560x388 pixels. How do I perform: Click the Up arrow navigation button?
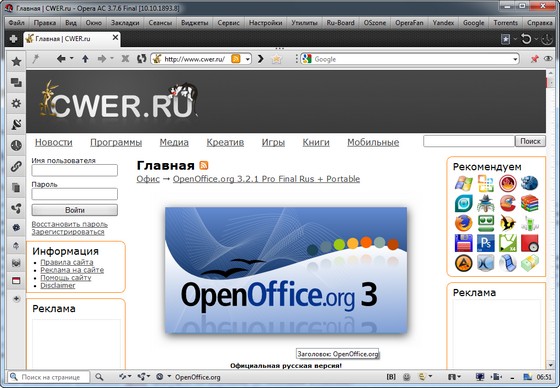coord(85,59)
